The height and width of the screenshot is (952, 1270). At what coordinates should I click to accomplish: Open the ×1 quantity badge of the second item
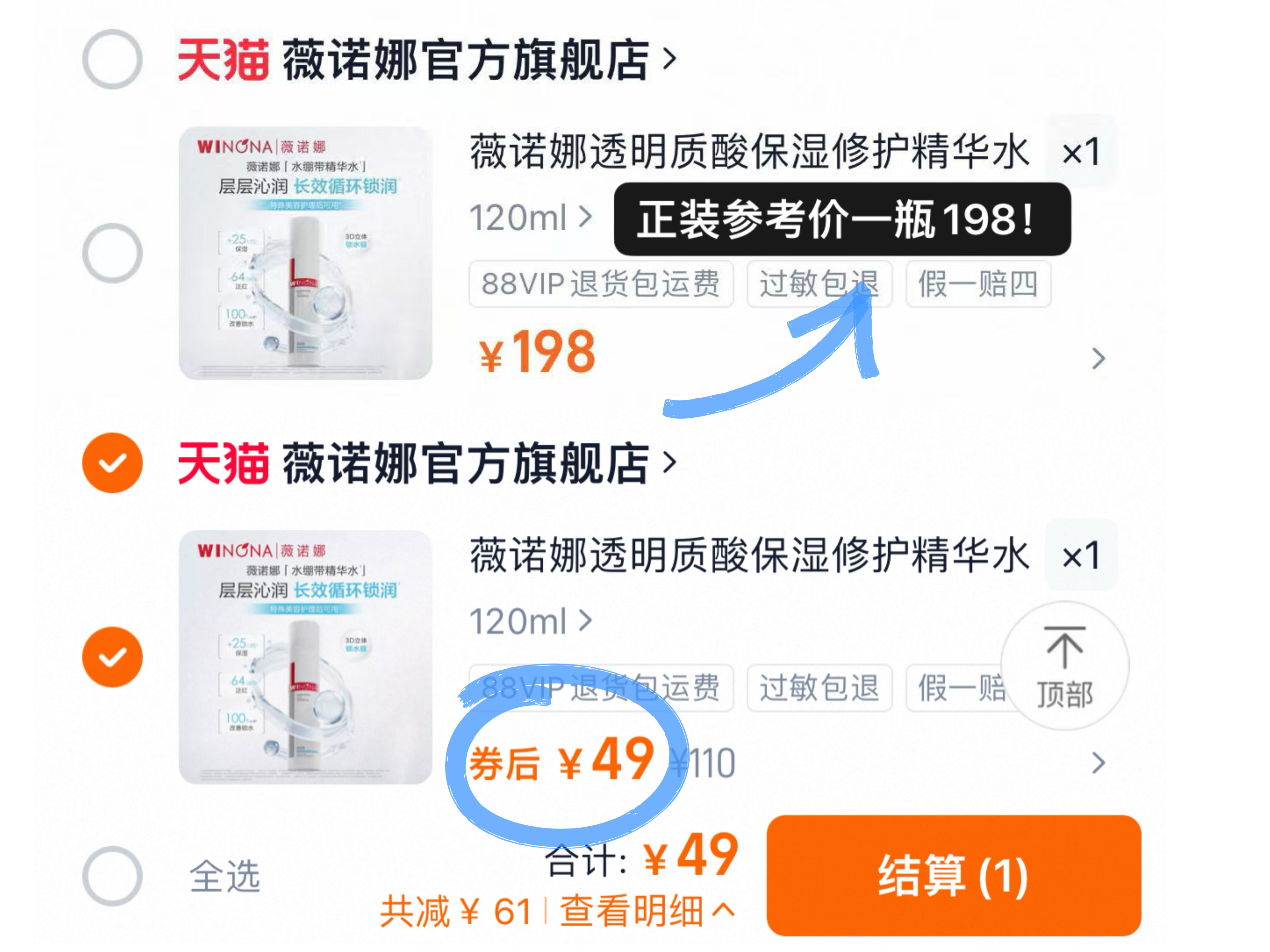point(1081,555)
